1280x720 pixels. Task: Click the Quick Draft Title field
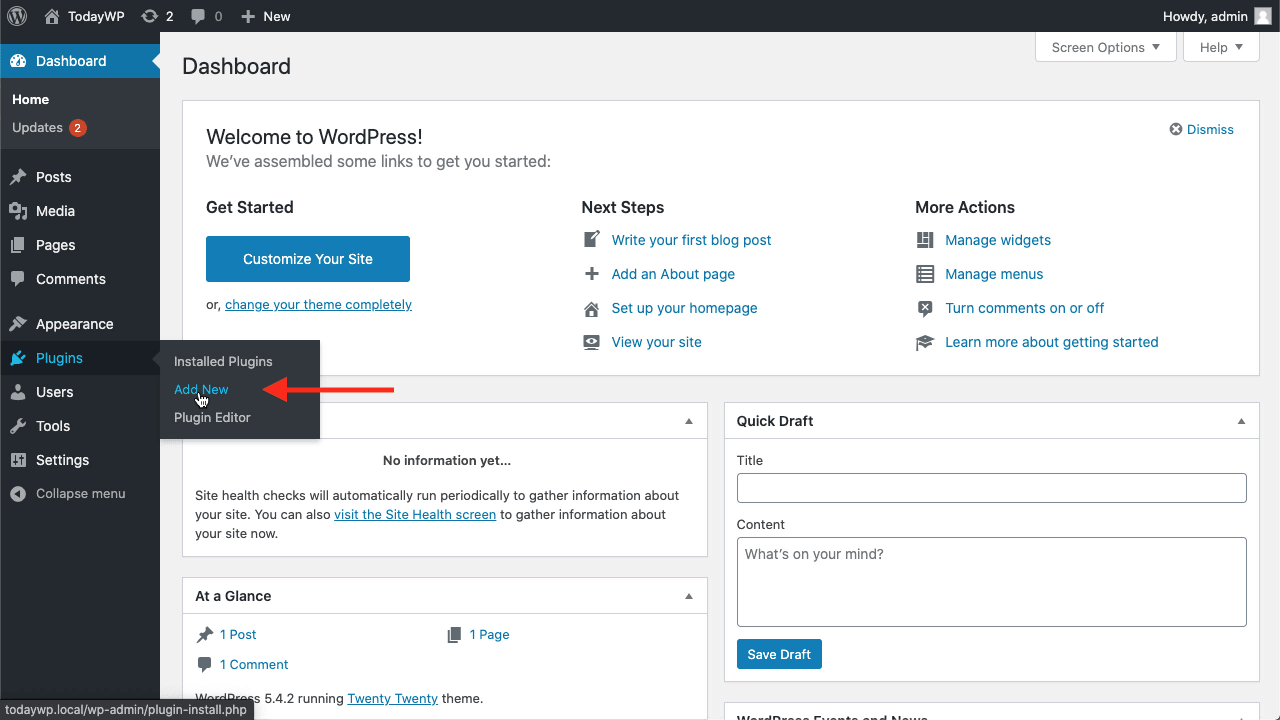[x=992, y=488]
